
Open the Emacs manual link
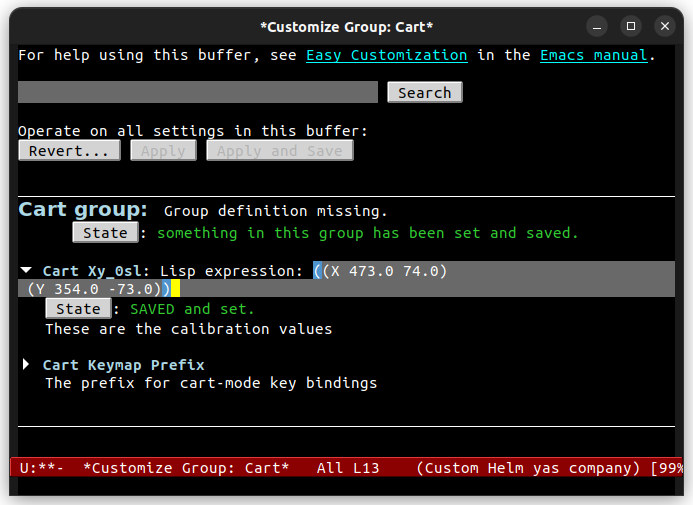pyautogui.click(x=594, y=55)
